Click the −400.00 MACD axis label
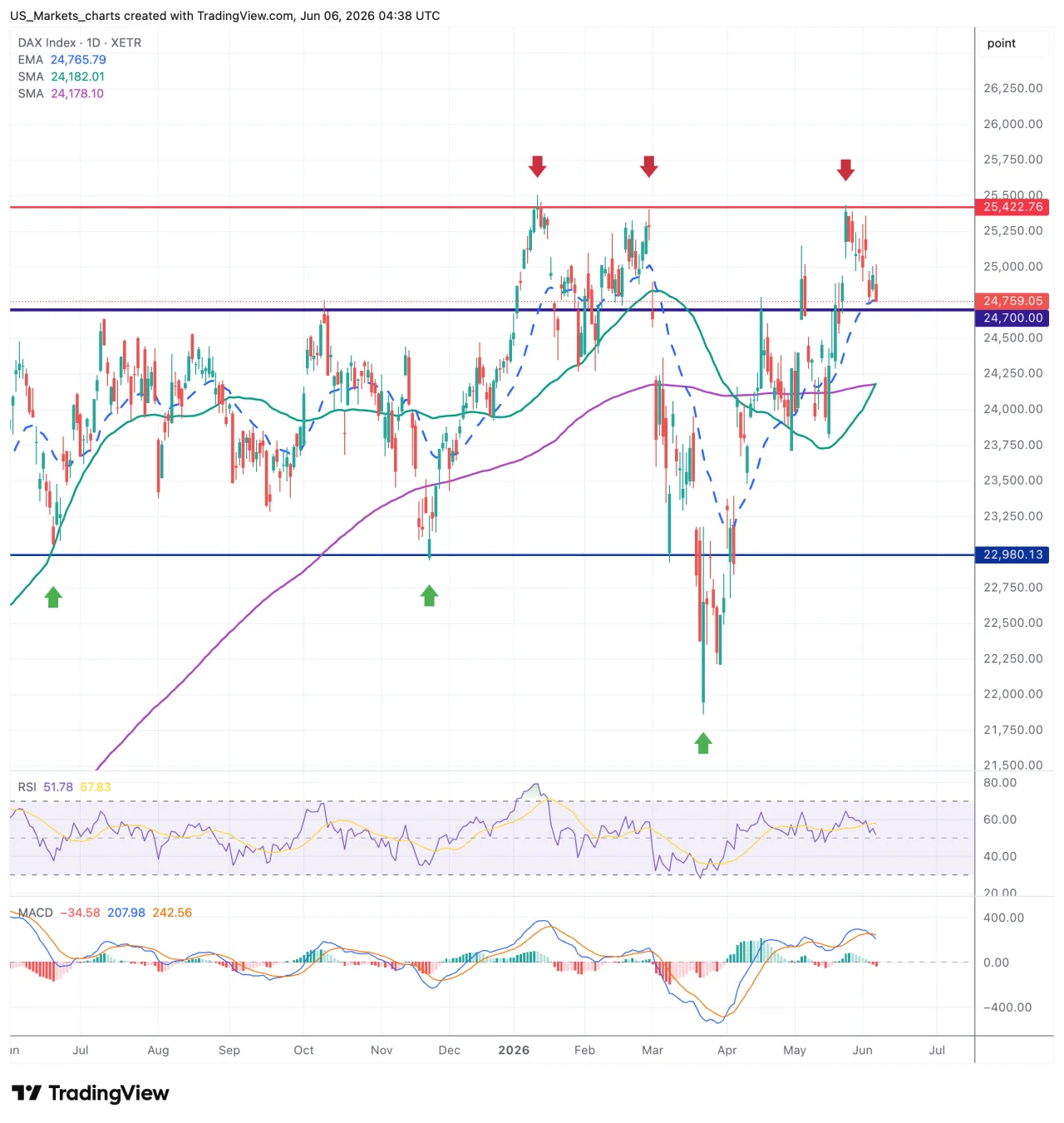 point(1007,1007)
